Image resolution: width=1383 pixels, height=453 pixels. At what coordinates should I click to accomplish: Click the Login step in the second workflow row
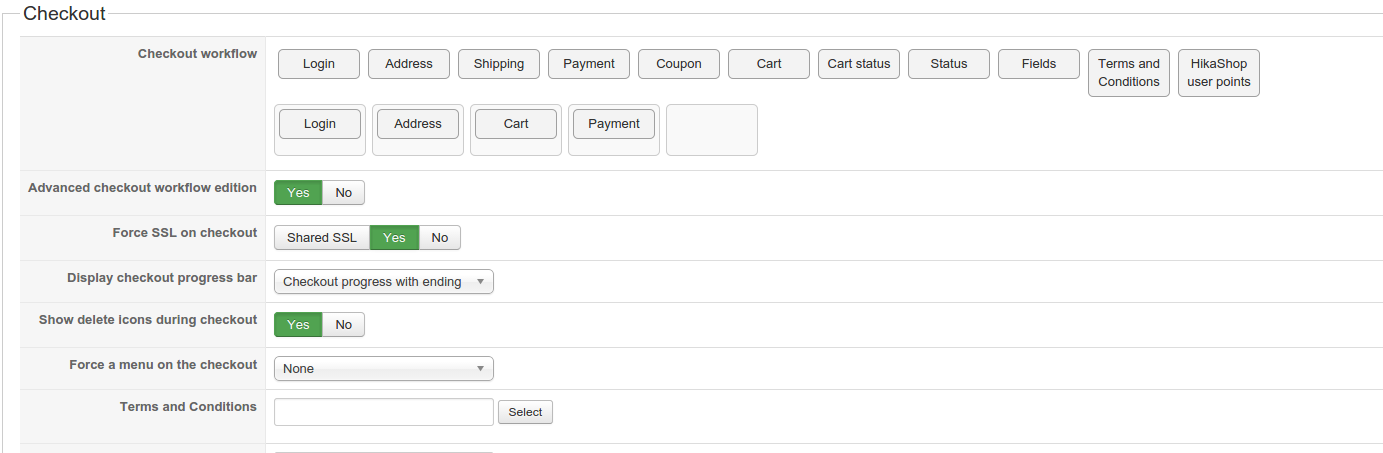pyautogui.click(x=320, y=124)
